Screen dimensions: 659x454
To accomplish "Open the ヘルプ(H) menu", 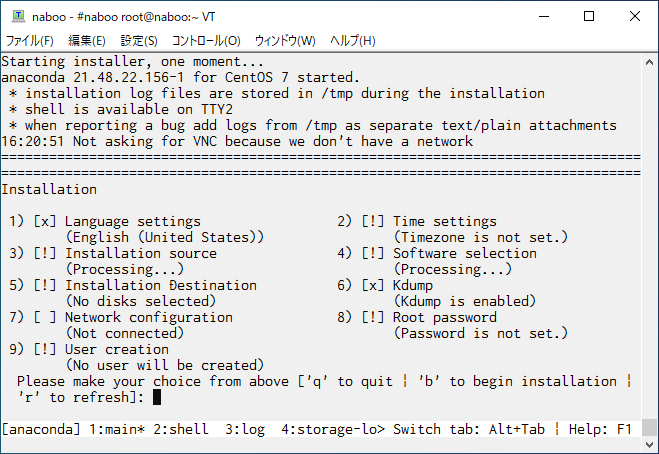I will coord(353,41).
